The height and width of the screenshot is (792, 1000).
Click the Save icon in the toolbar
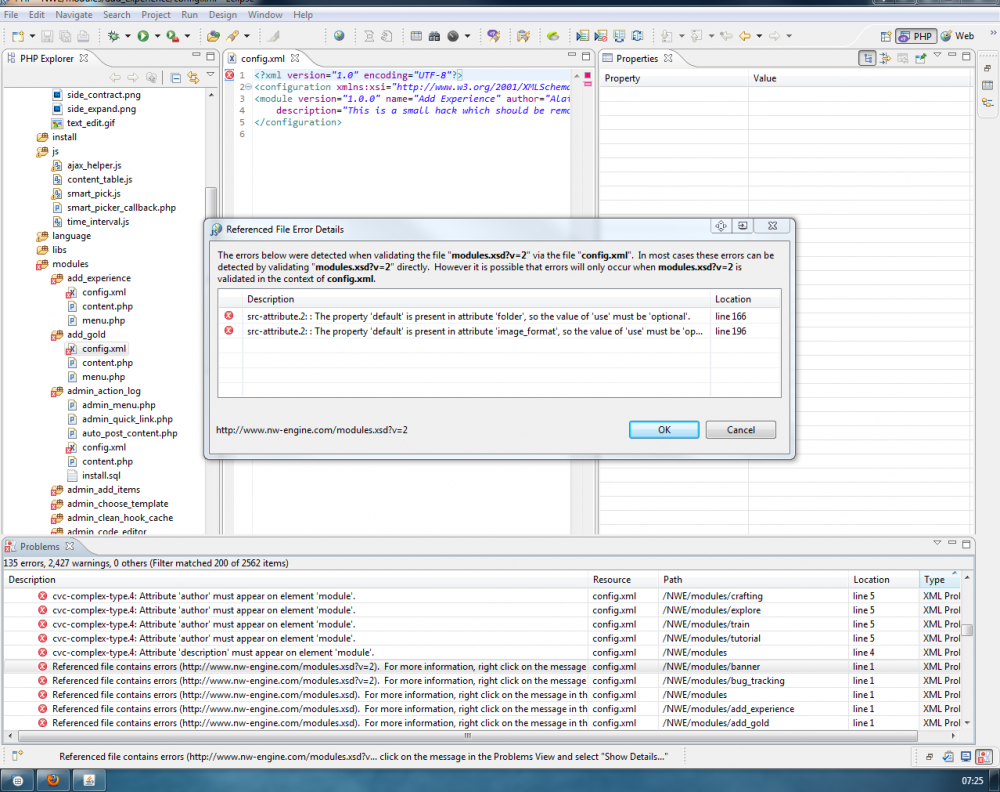pos(47,36)
